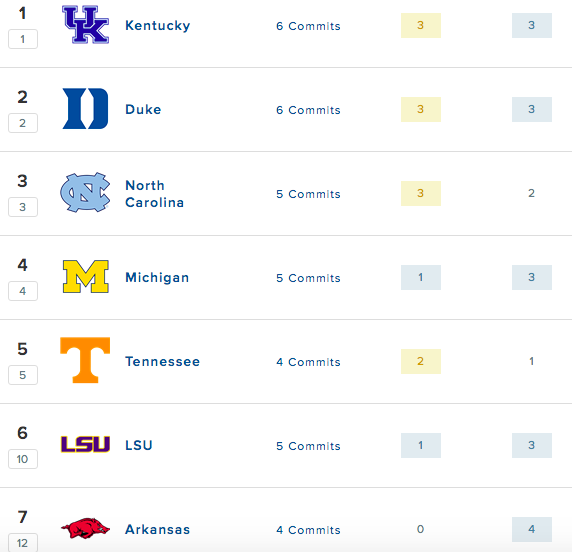
Task: Click LSU's previous rank box 10
Action: [23, 459]
